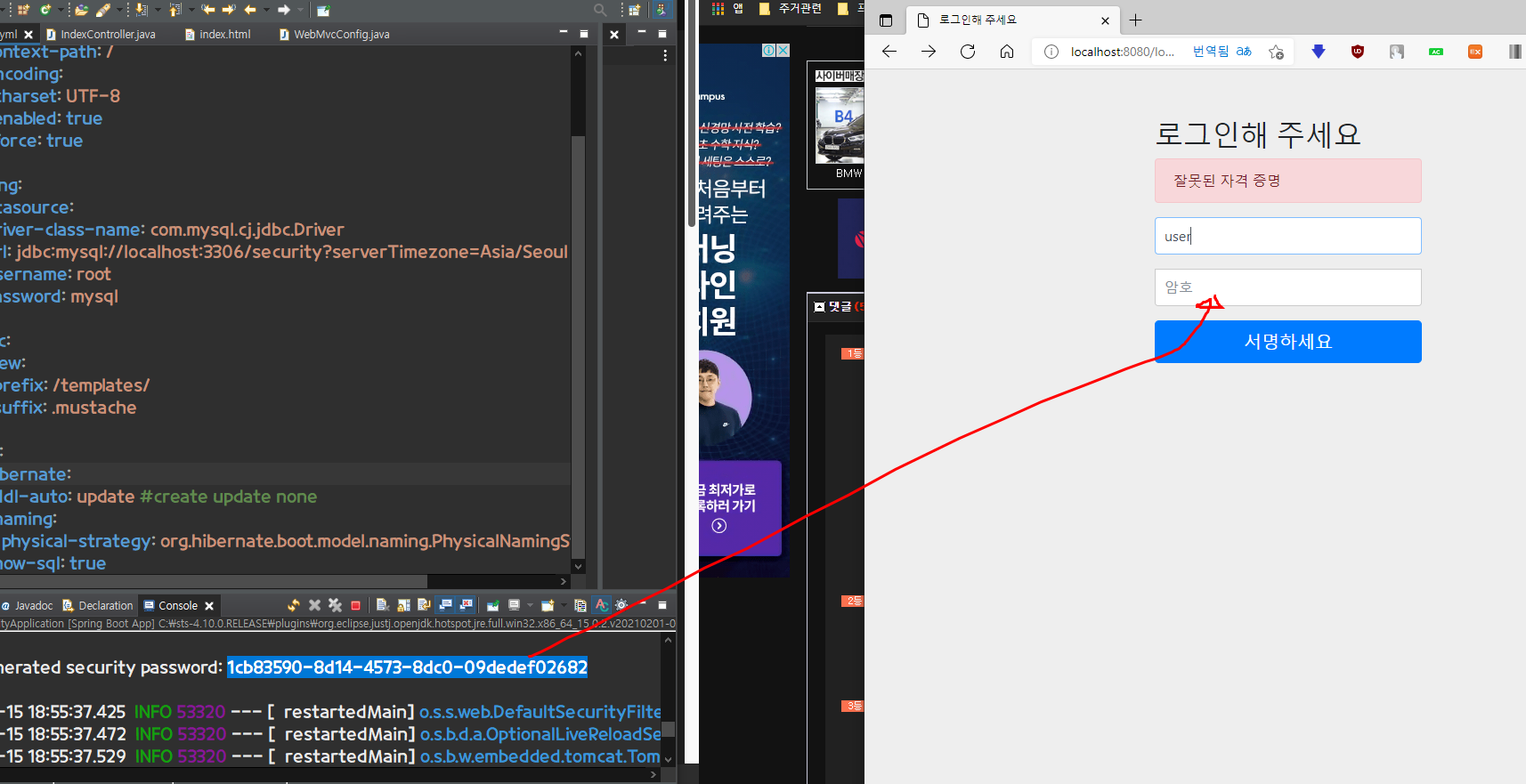This screenshot has width=1526, height=784.
Task: Reload the localhost login page
Action: click(968, 52)
